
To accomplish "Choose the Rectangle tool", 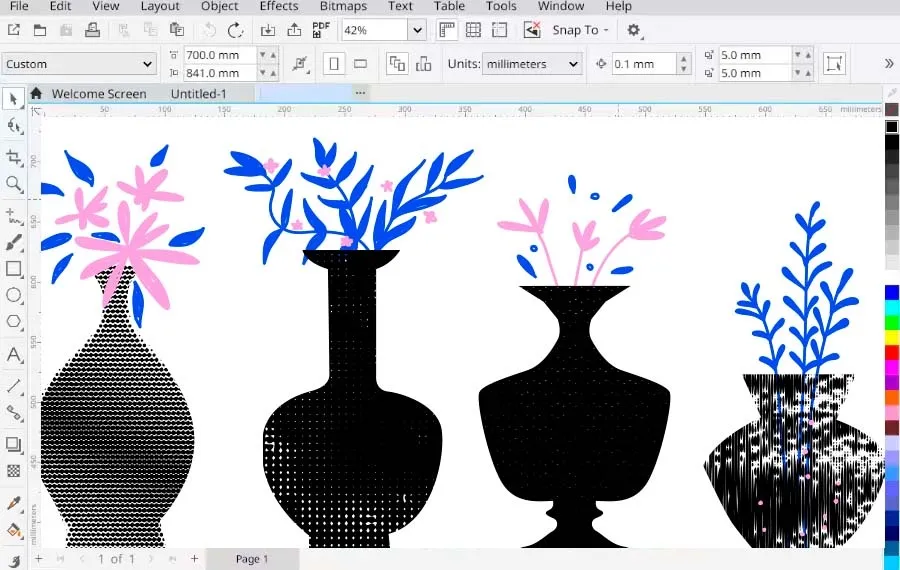I will point(14,269).
